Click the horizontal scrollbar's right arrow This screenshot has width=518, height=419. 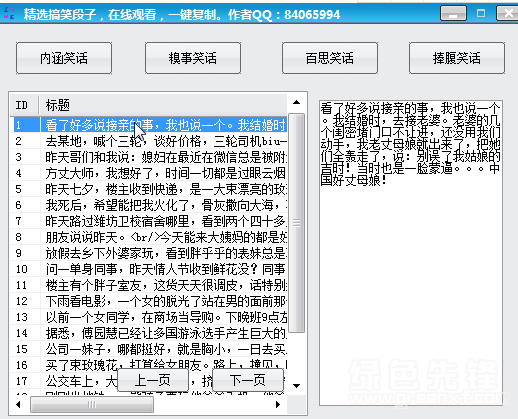[x=278, y=404]
